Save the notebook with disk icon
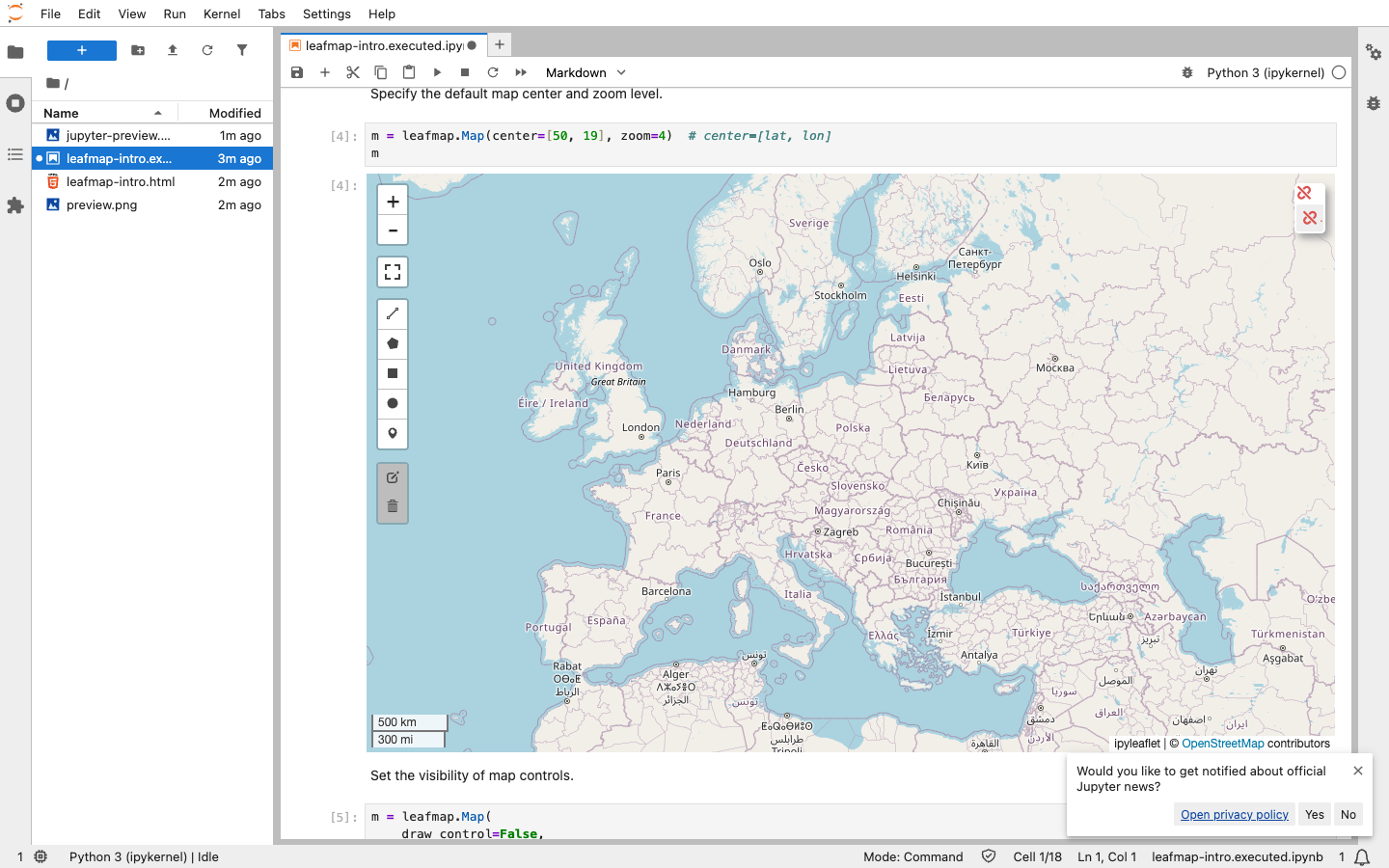Viewport: 1389px width, 868px height. click(x=297, y=72)
